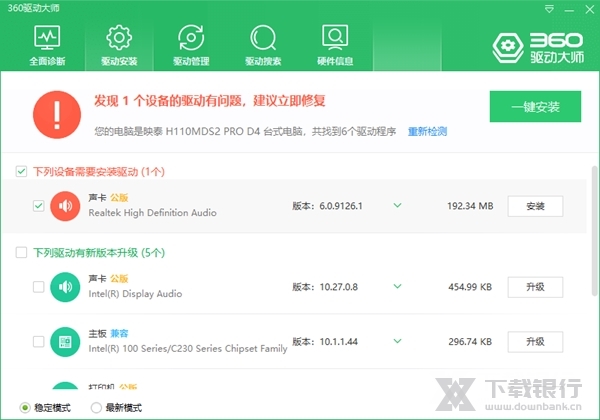
Task: Expand version dropdown for Intel Display Audio 10.27.0.8
Action: pyautogui.click(x=398, y=286)
